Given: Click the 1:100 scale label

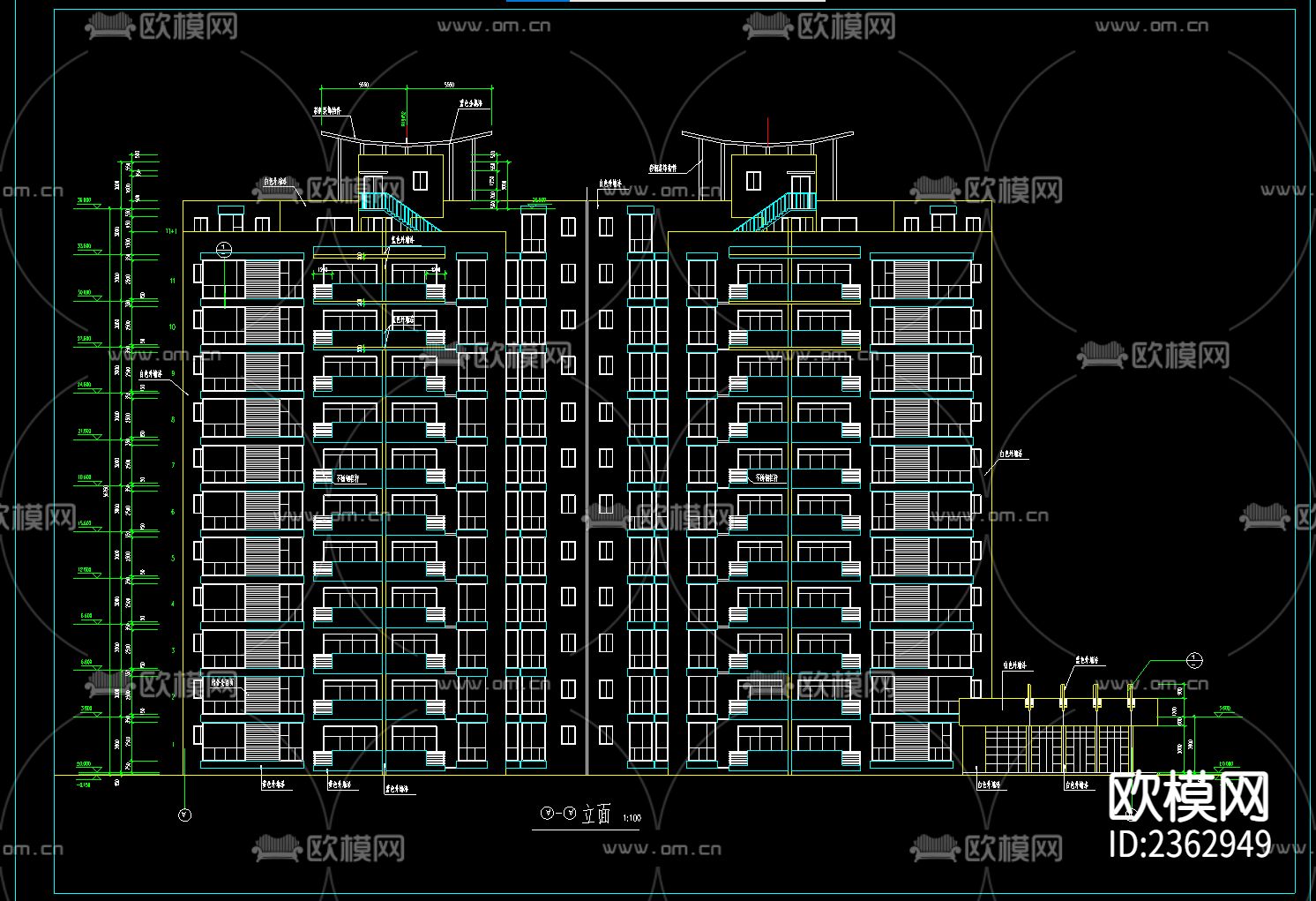Looking at the screenshot, I should point(632,819).
